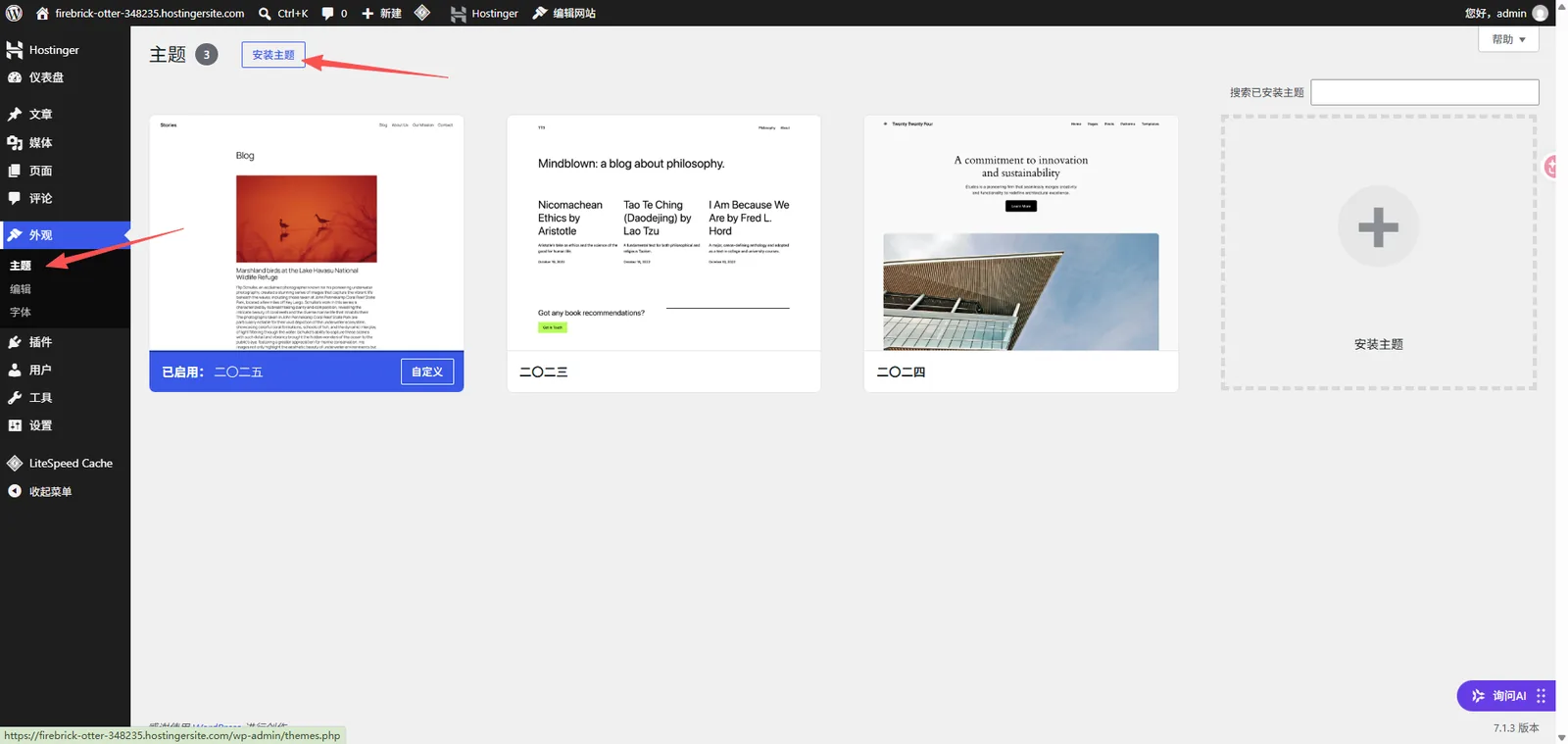The width and height of the screenshot is (1568, 744).
Task: Click the 工具 wrench icon
Action: [x=15, y=398]
